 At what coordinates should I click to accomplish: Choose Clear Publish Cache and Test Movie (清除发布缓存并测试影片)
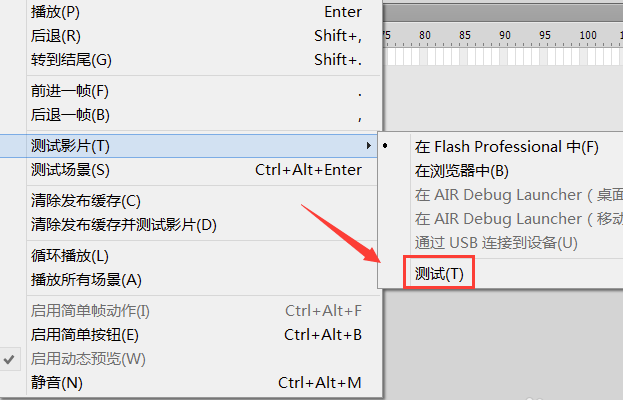pyautogui.click(x=124, y=225)
